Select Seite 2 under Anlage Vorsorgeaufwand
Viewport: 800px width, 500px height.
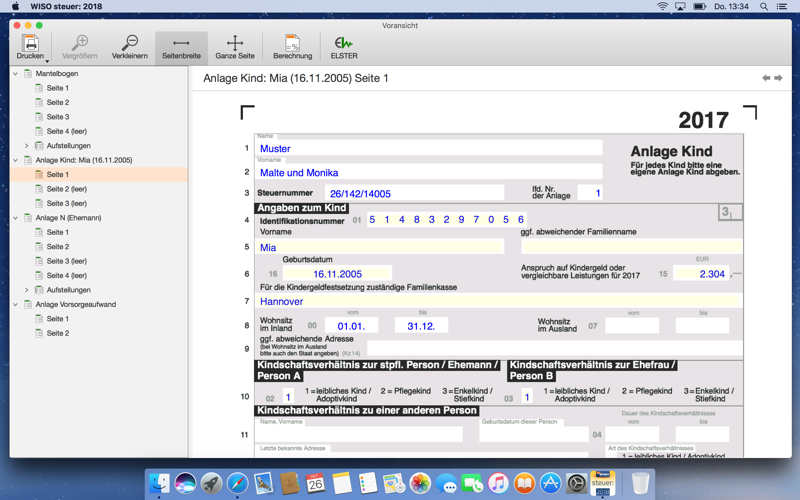click(x=57, y=333)
